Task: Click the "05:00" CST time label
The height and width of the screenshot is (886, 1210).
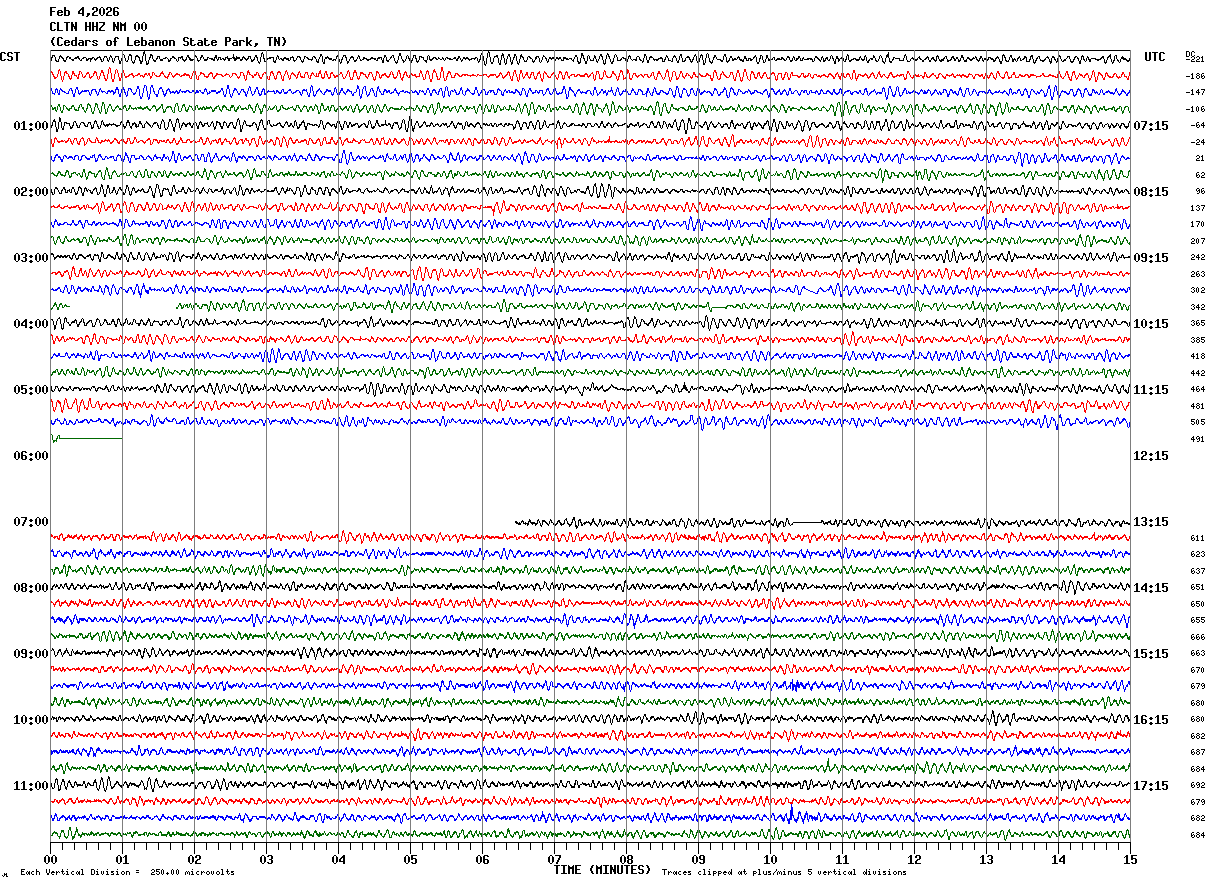Action: tap(30, 390)
